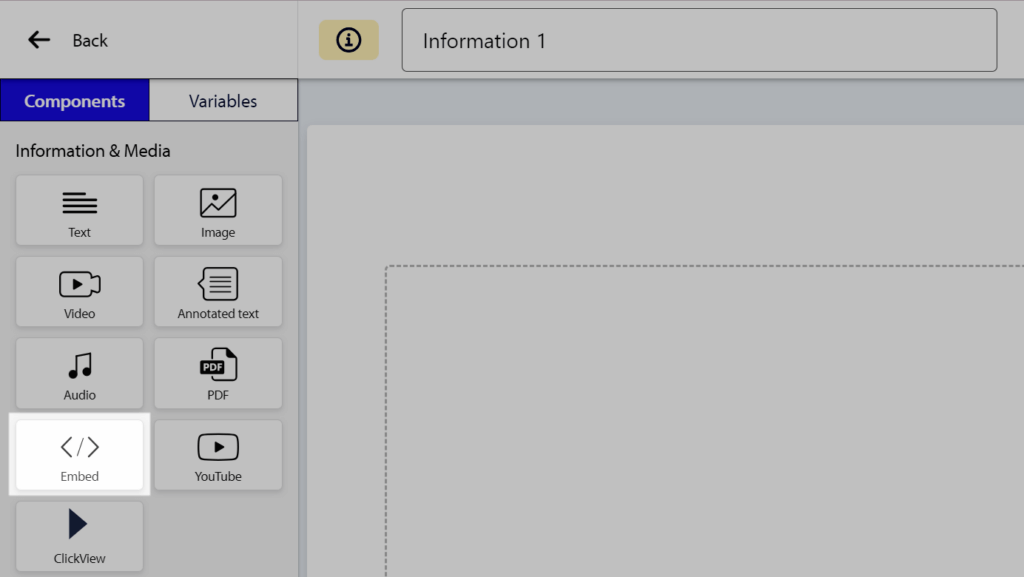Viewport: 1024px width, 577px height.
Task: Add an Audio component
Action: click(80, 373)
